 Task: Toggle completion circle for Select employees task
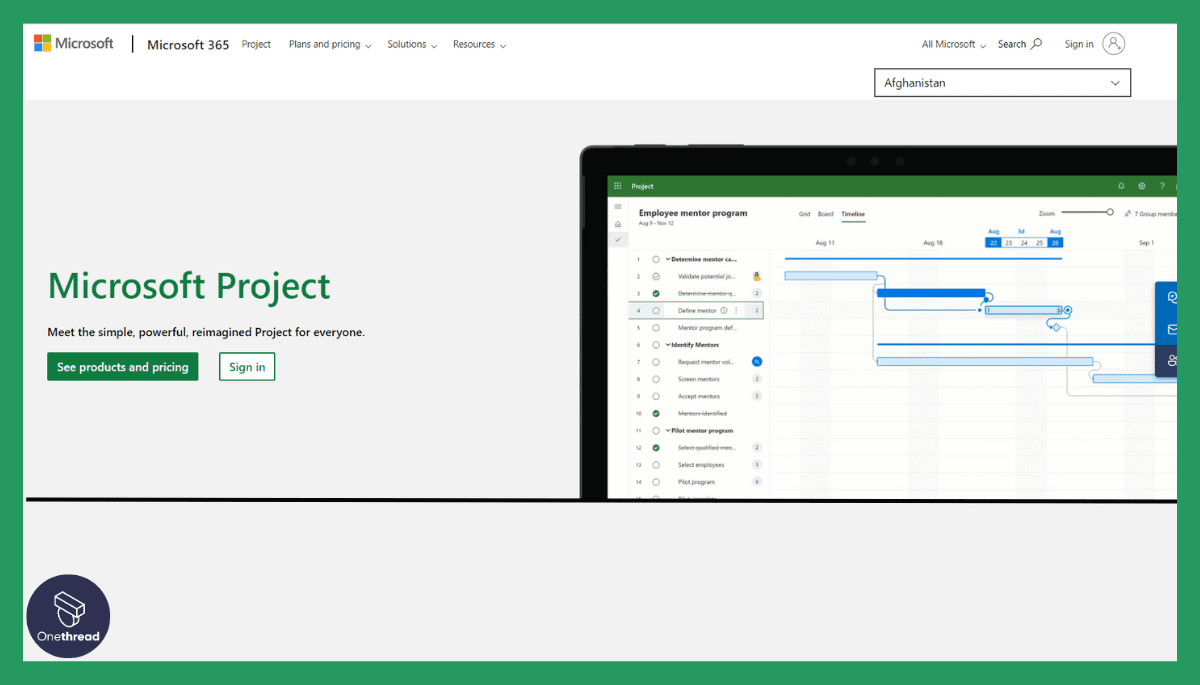pos(656,465)
